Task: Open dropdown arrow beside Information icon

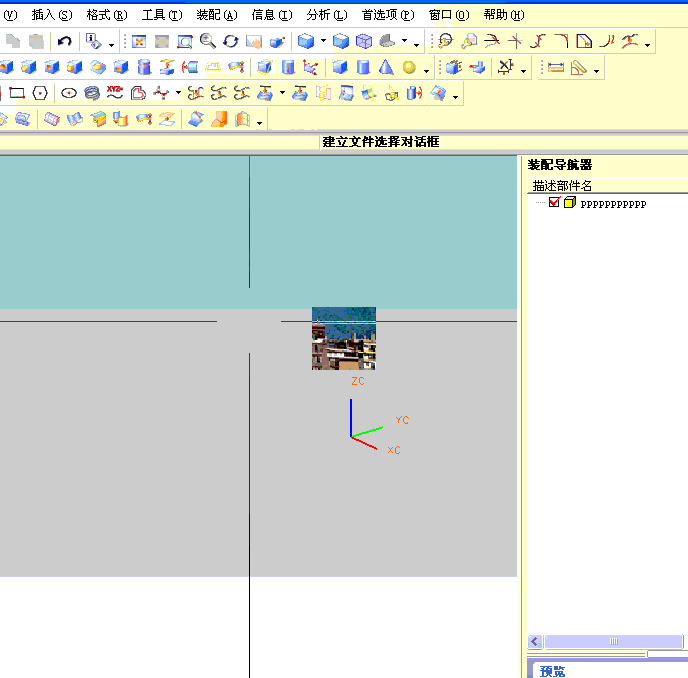Action: tap(111, 45)
